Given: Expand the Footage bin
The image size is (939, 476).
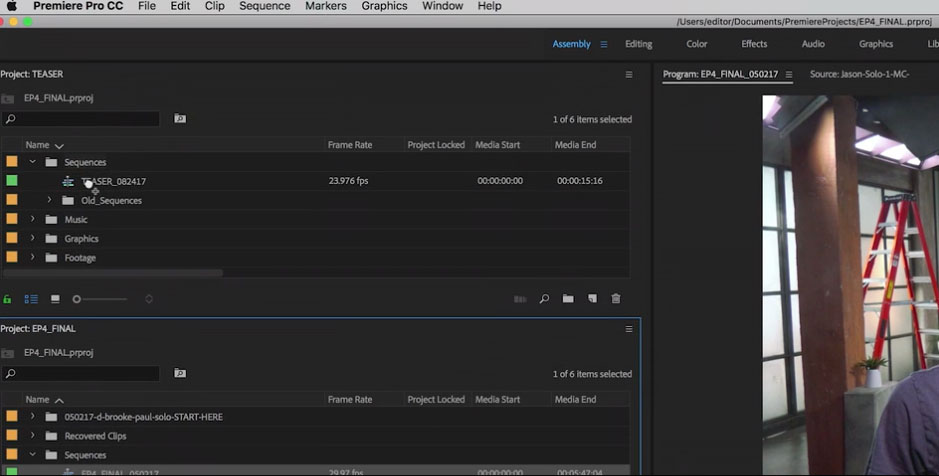Looking at the screenshot, I should (33, 257).
